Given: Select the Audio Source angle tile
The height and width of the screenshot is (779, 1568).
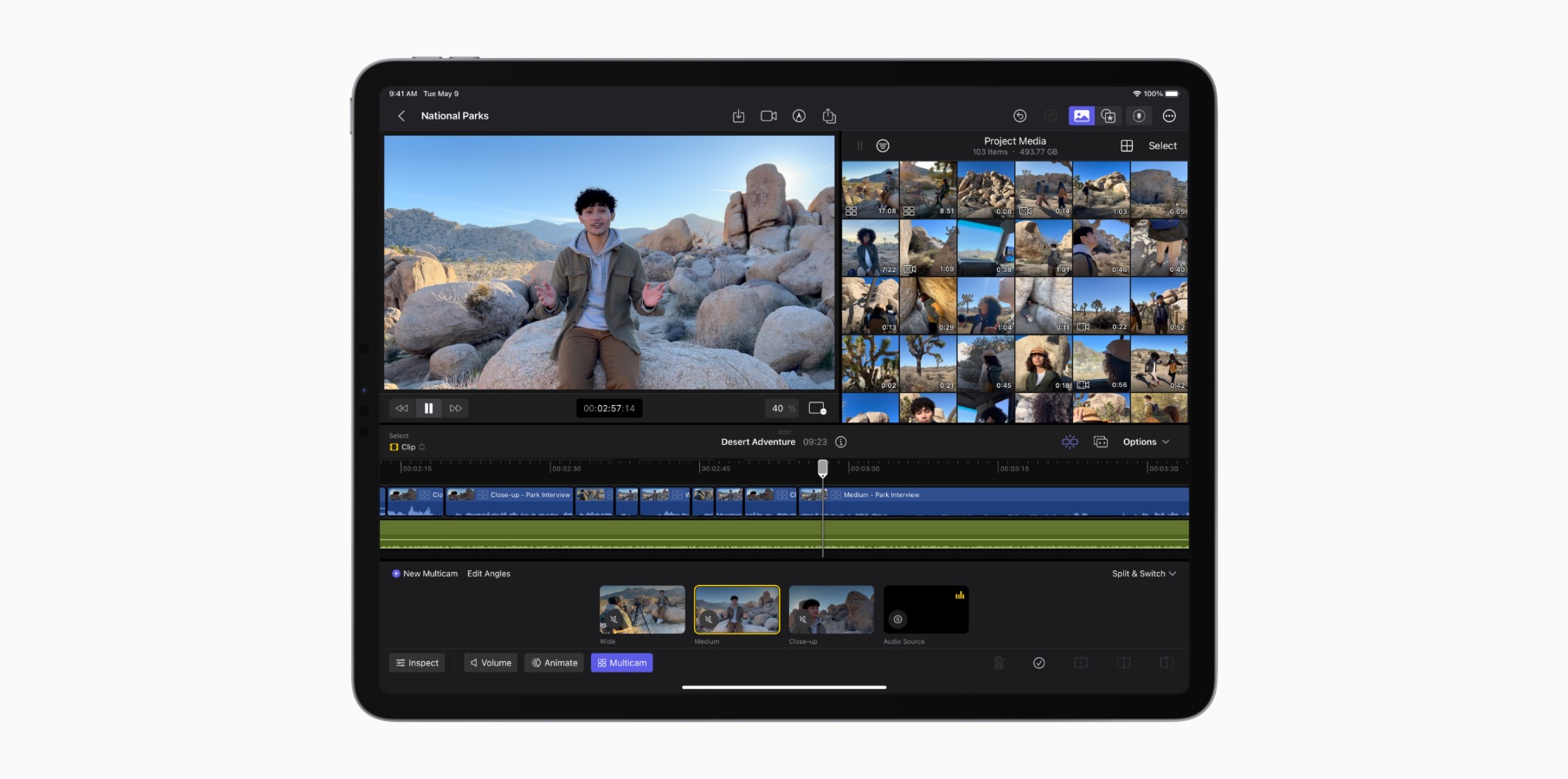Looking at the screenshot, I should 926,609.
